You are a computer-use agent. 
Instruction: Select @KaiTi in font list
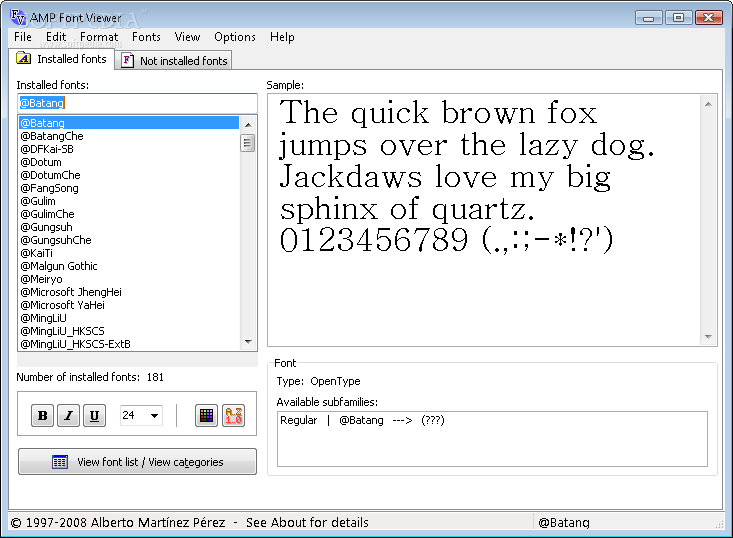129,253
